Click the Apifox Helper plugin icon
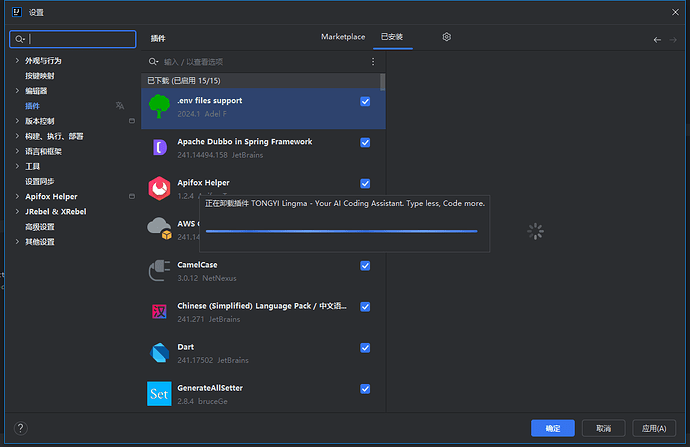 [x=159, y=188]
